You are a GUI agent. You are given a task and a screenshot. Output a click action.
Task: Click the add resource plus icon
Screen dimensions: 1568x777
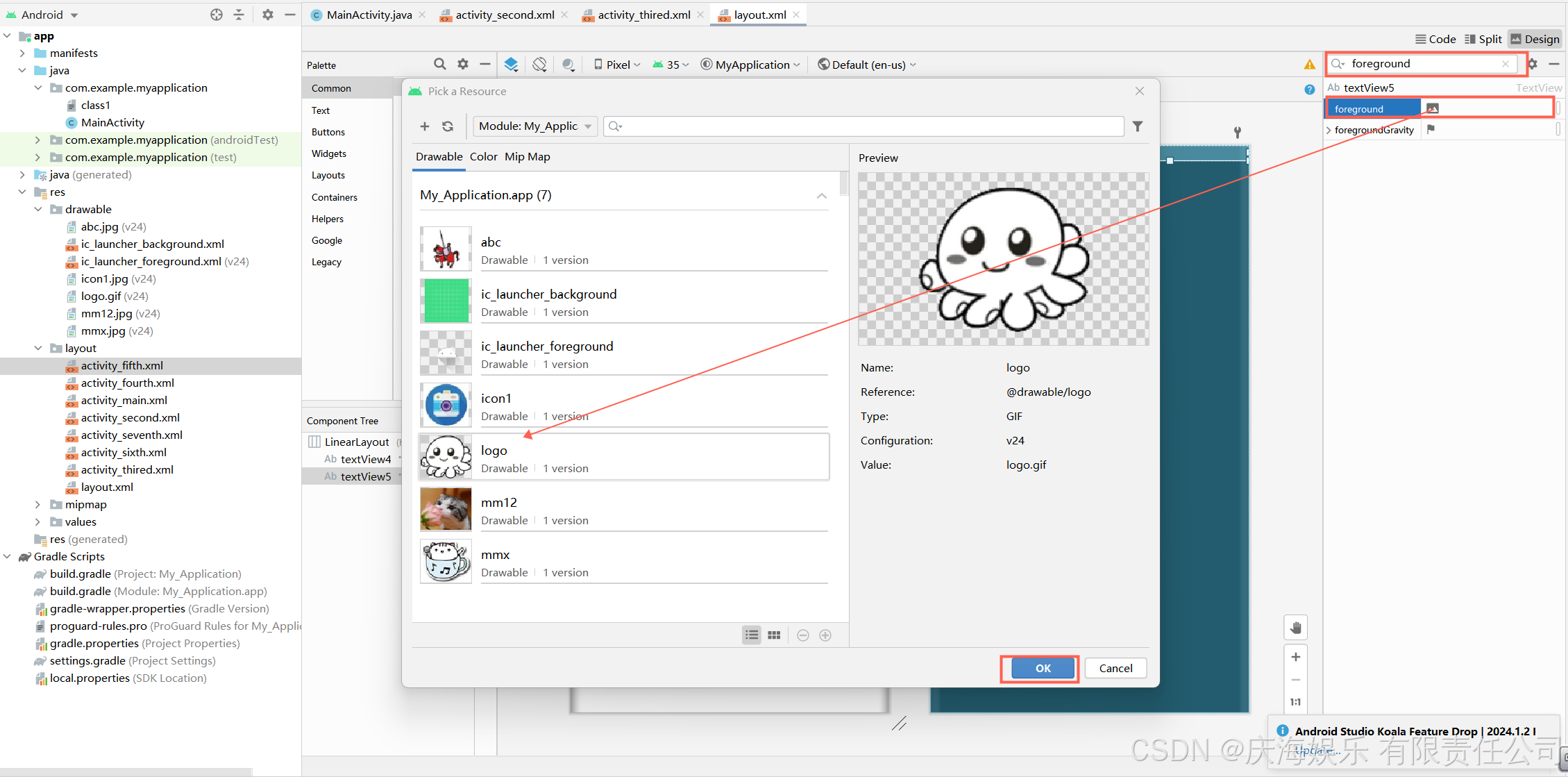coord(425,126)
